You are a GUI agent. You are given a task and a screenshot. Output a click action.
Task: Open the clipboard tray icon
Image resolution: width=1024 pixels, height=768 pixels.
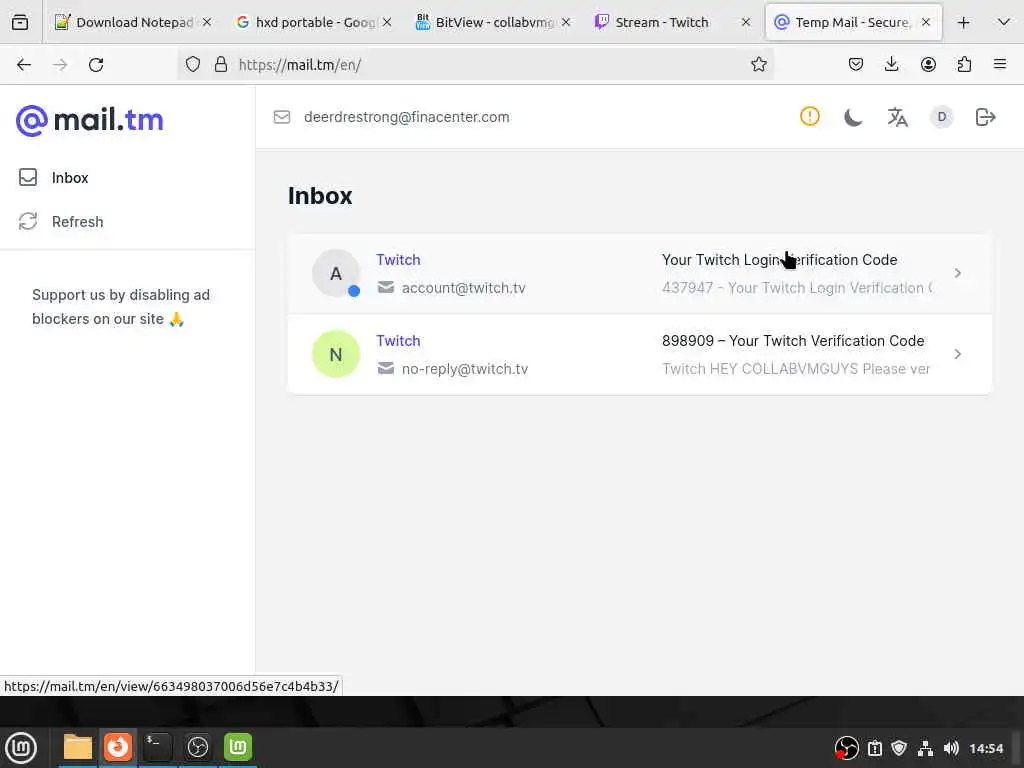pyautogui.click(x=875, y=748)
